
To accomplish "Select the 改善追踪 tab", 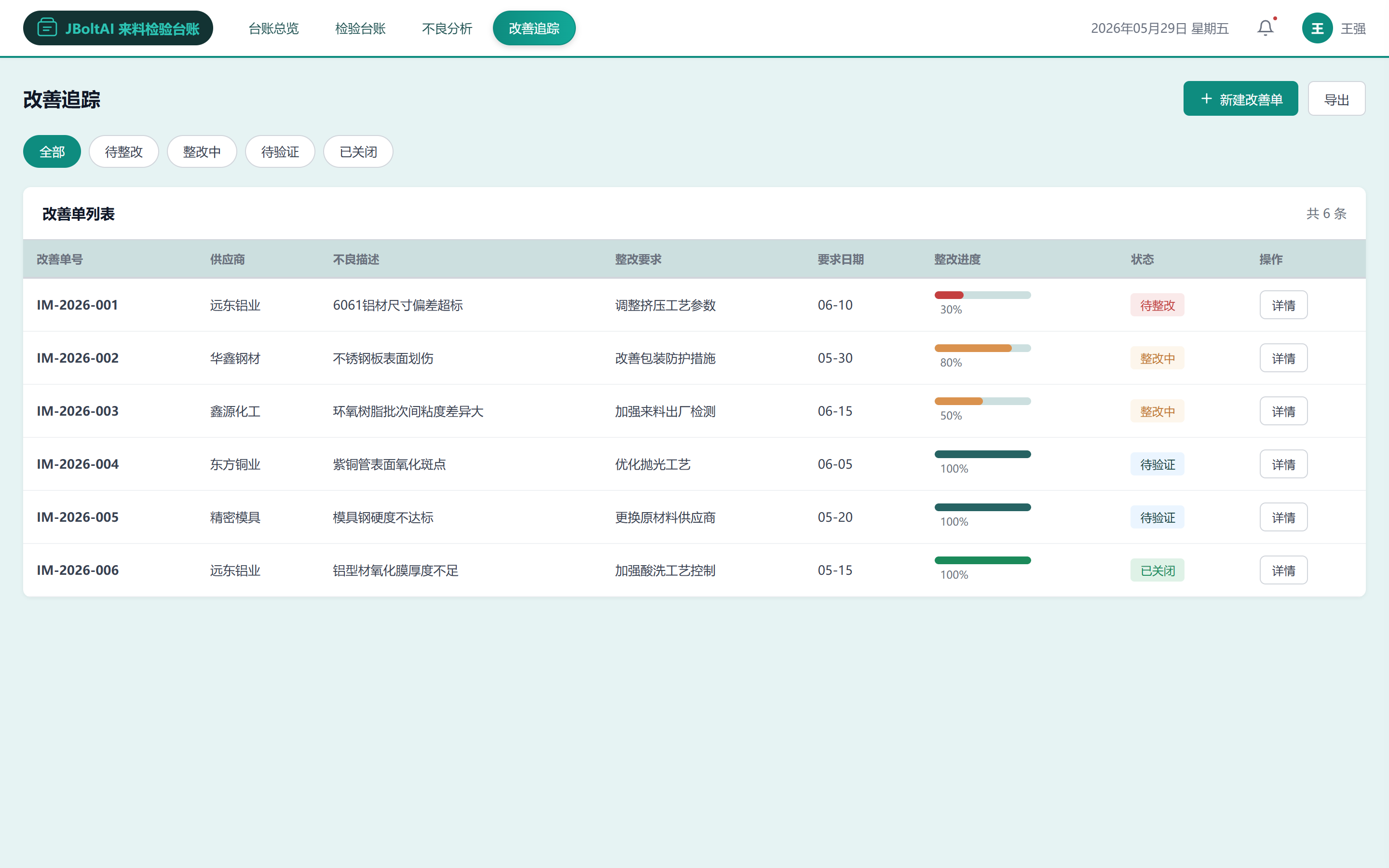I will [x=534, y=28].
